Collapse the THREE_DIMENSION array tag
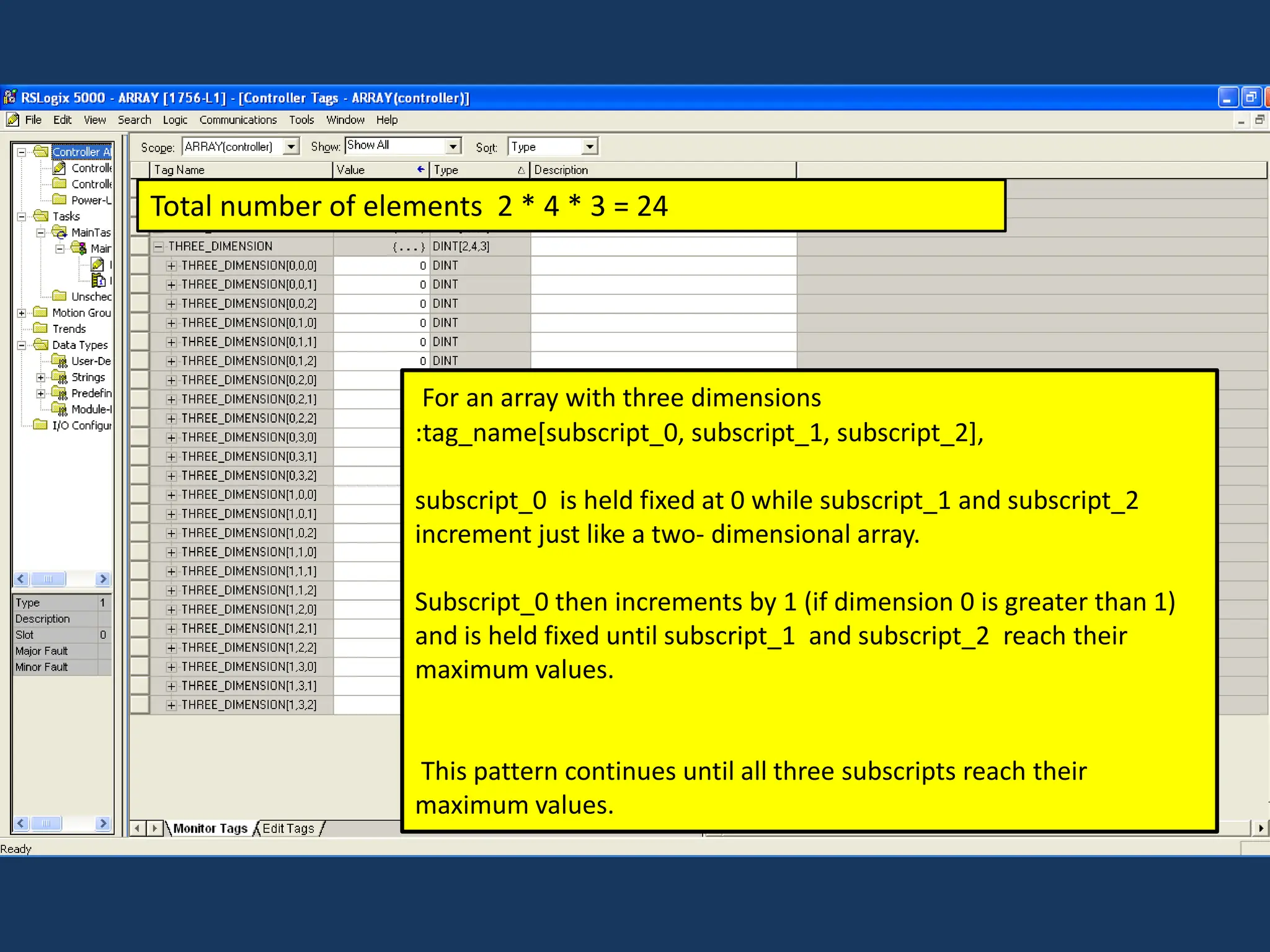This screenshot has height=952, width=1270. pyautogui.click(x=159, y=247)
